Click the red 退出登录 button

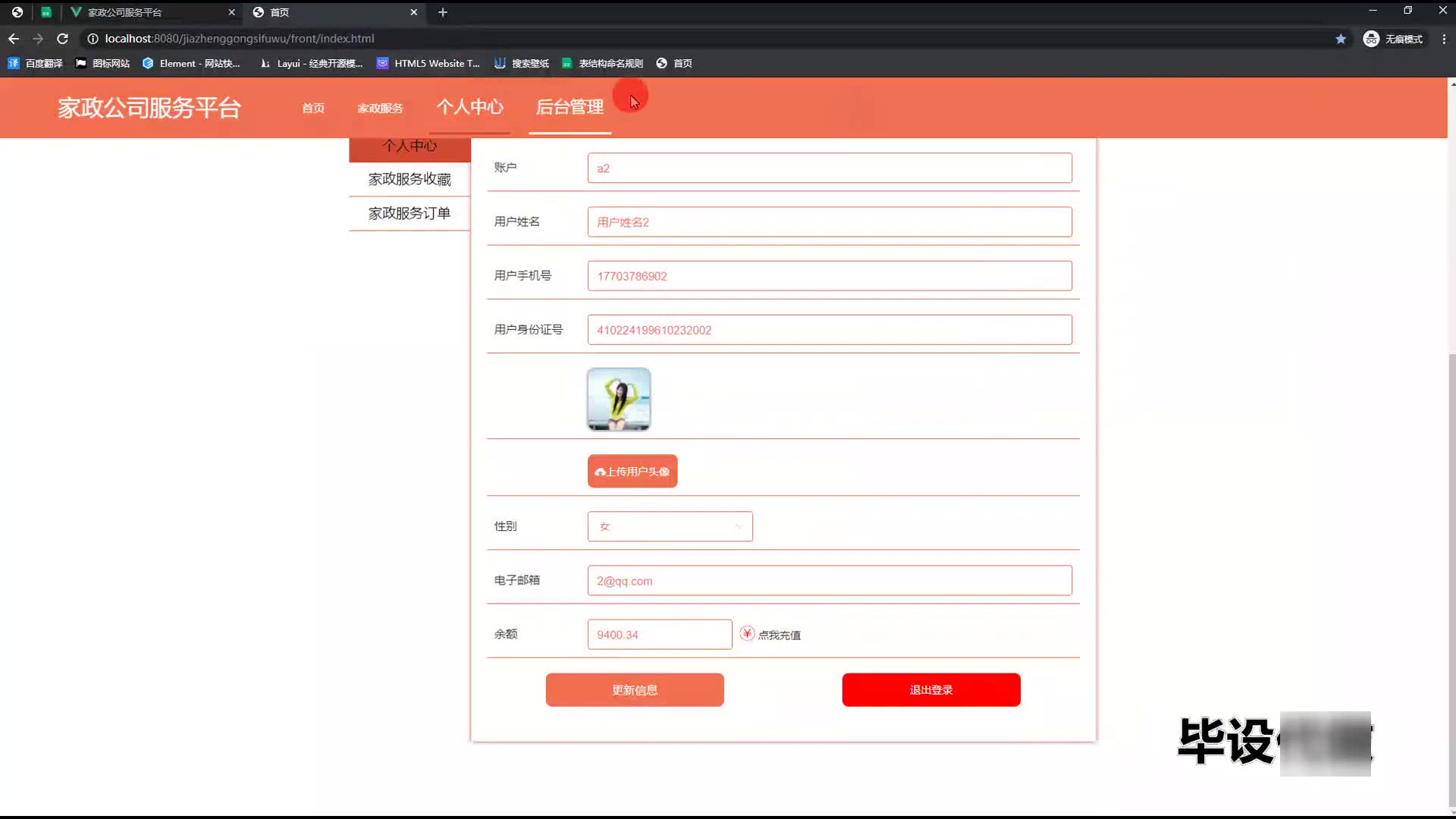931,690
